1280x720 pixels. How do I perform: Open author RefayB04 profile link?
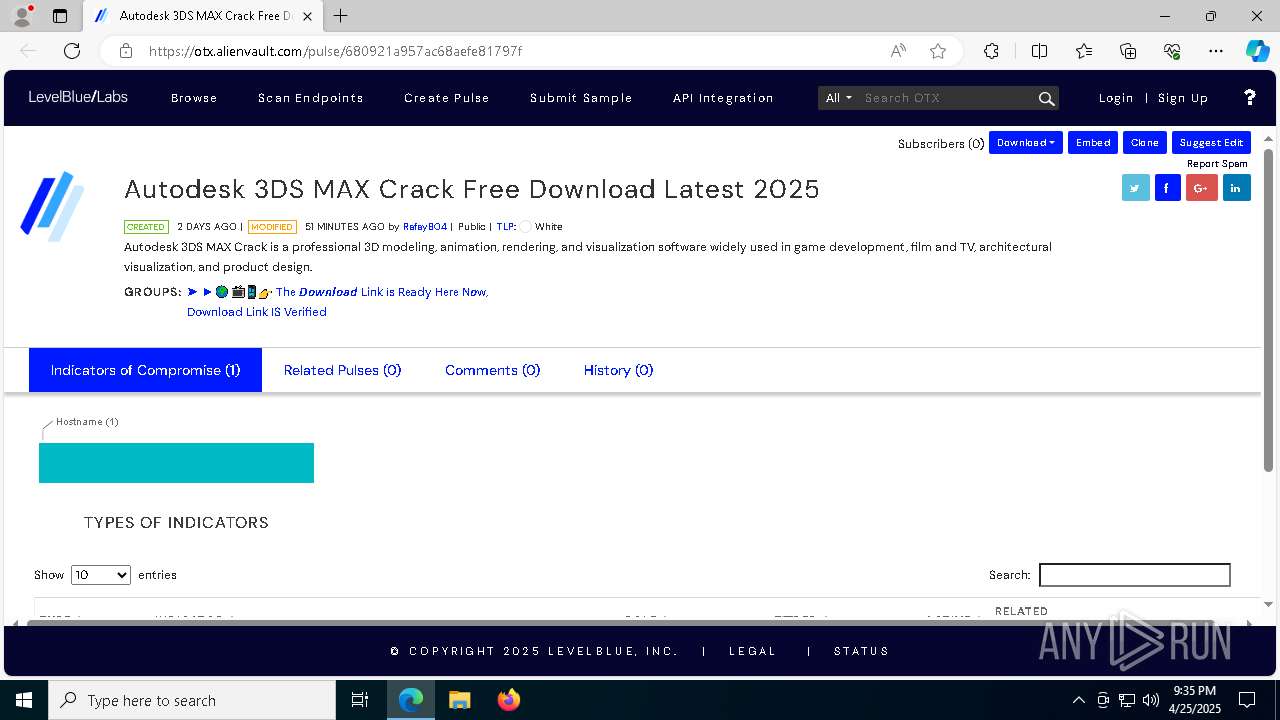click(425, 227)
